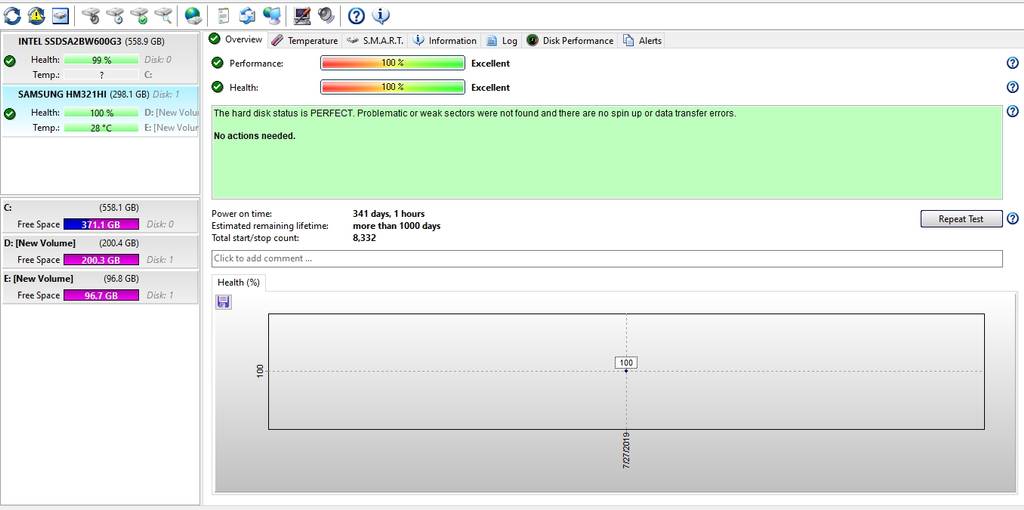This screenshot has width=1024, height=510.
Task: Click the network computers toolbar icon
Action: [272, 14]
